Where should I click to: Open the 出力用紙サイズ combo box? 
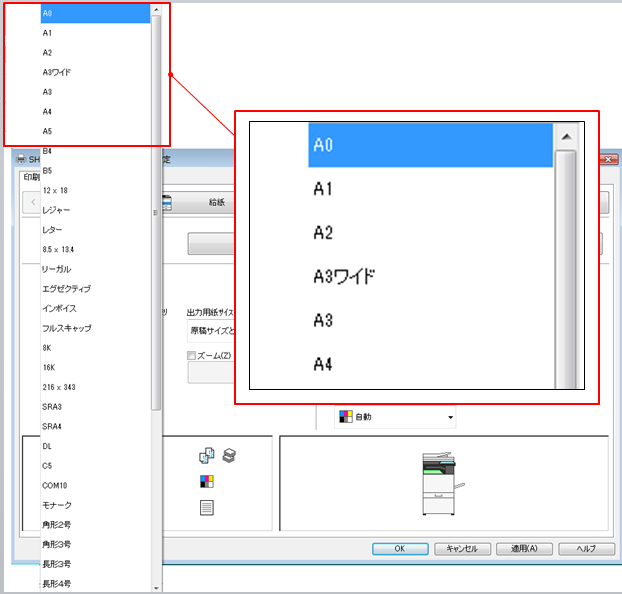pyautogui.click(x=211, y=331)
